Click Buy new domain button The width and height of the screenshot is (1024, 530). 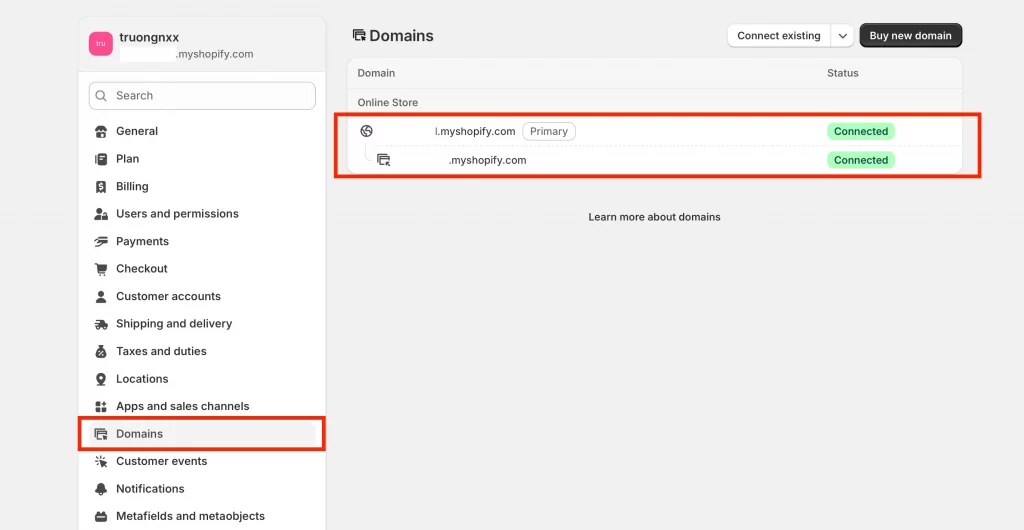(910, 35)
